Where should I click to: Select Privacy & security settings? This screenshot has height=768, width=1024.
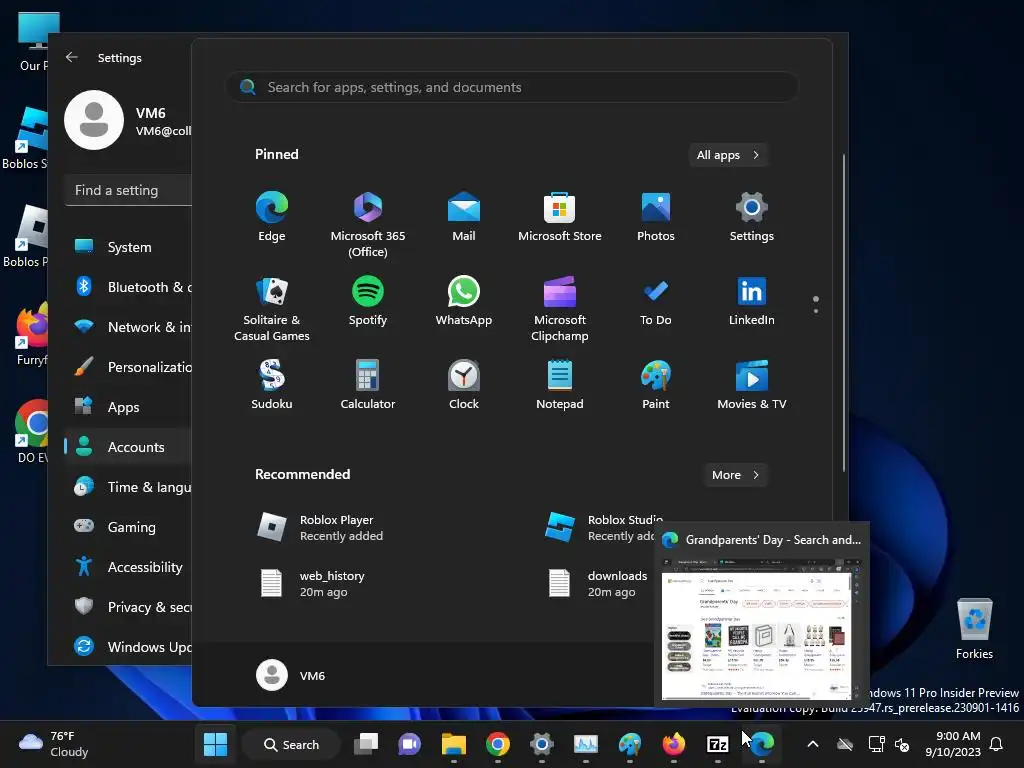click(129, 607)
